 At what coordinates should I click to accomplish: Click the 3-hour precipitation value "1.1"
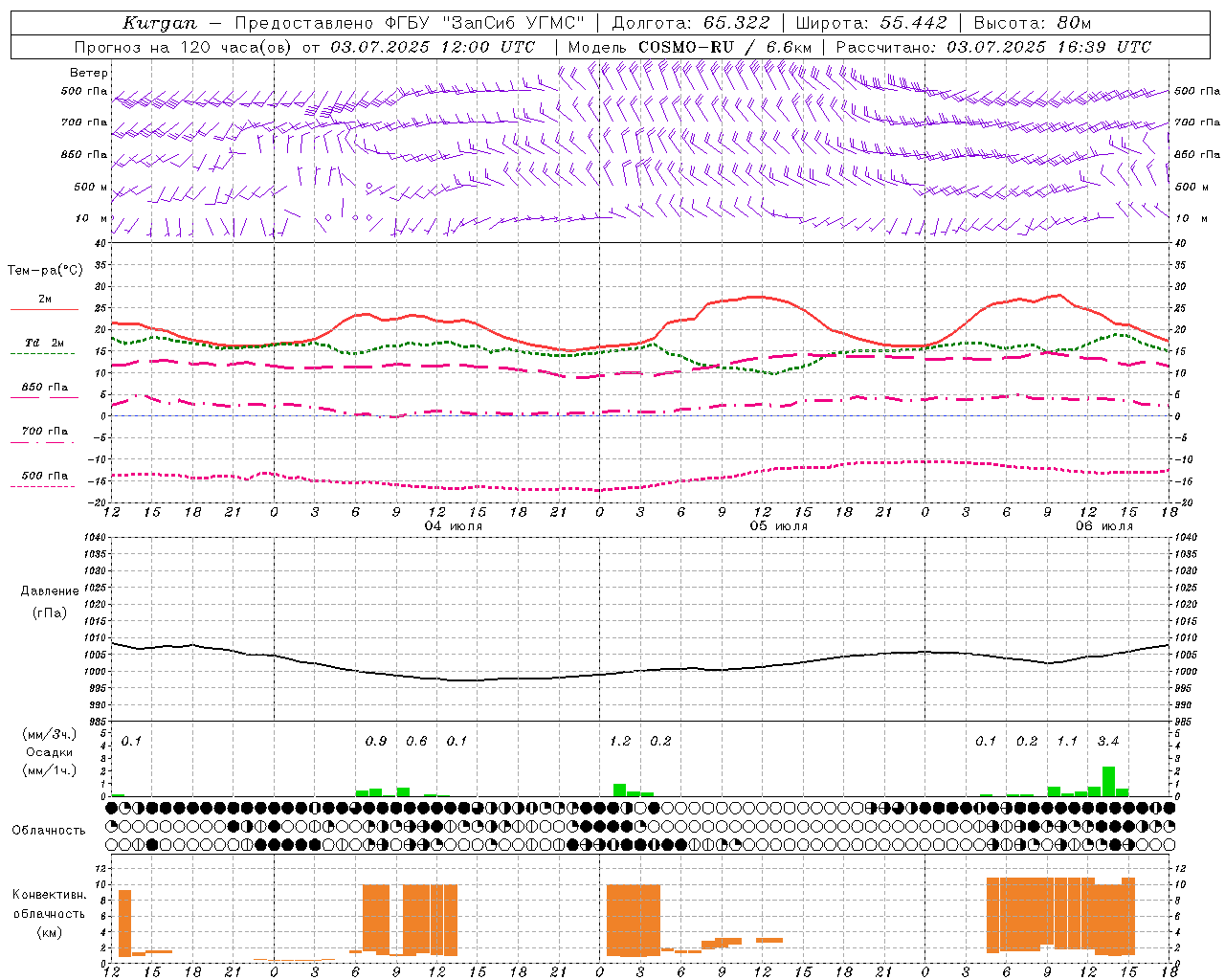click(1067, 742)
